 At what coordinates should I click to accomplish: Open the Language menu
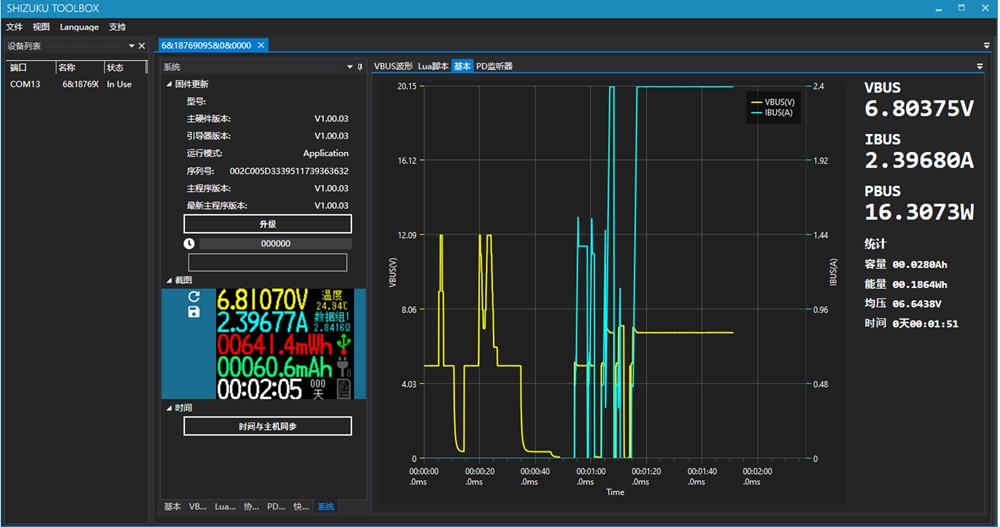(x=79, y=27)
